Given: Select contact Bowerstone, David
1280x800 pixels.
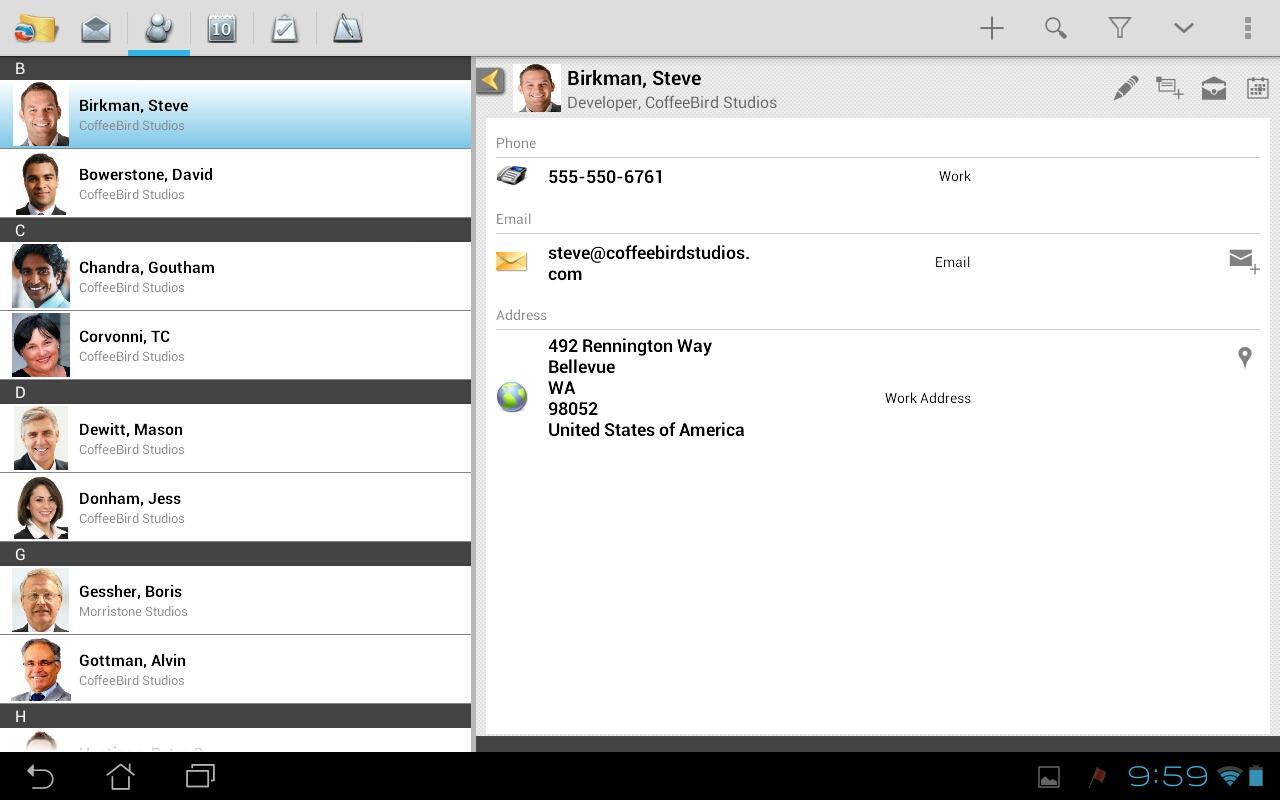Looking at the screenshot, I should point(236,183).
